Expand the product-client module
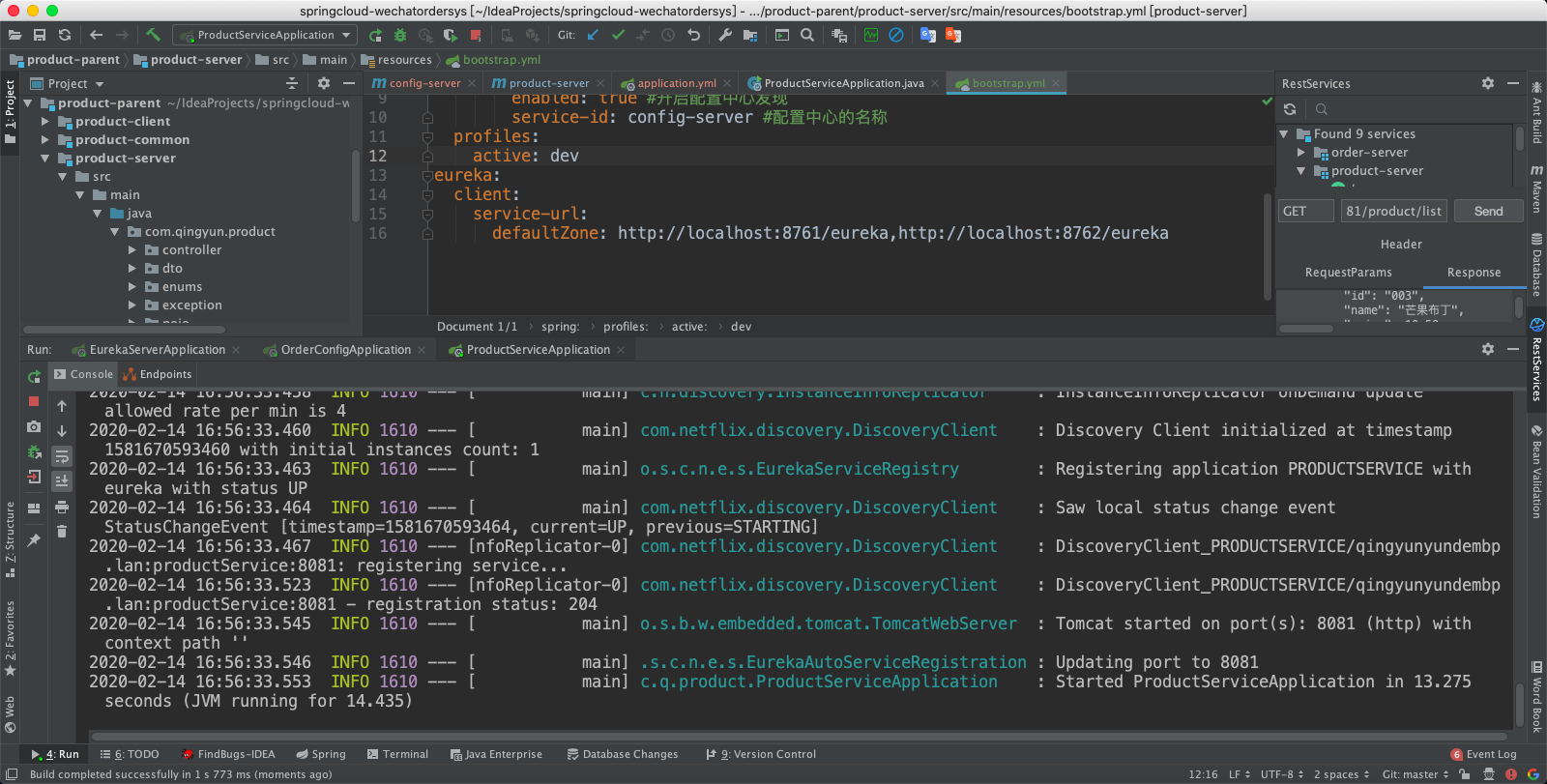 45,122
